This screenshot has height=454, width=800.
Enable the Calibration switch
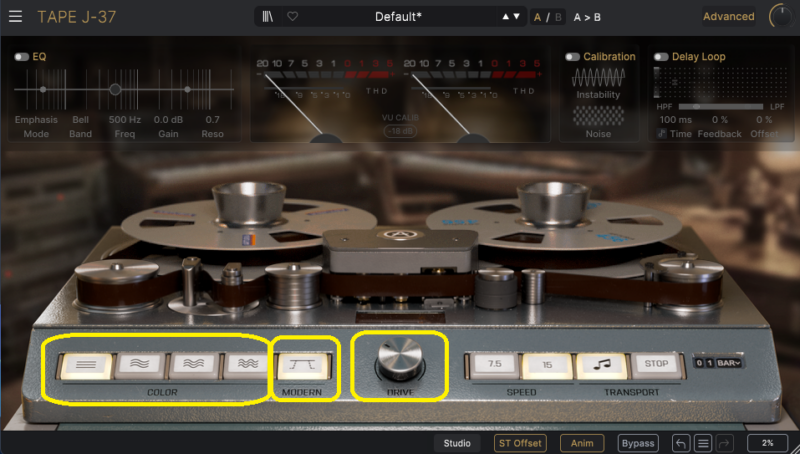click(x=573, y=57)
